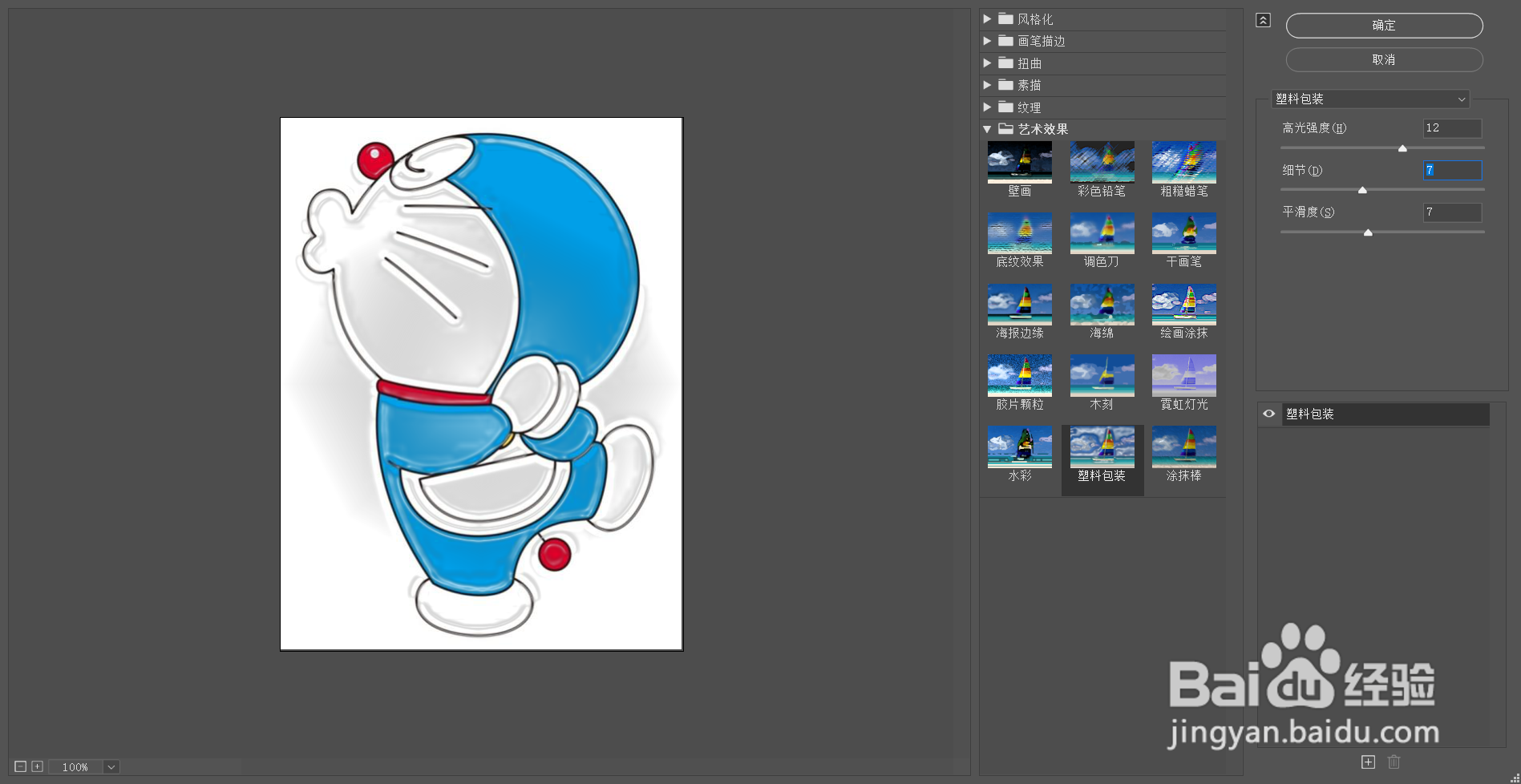
Task: Click the 平滑度 value field
Action: point(1452,212)
